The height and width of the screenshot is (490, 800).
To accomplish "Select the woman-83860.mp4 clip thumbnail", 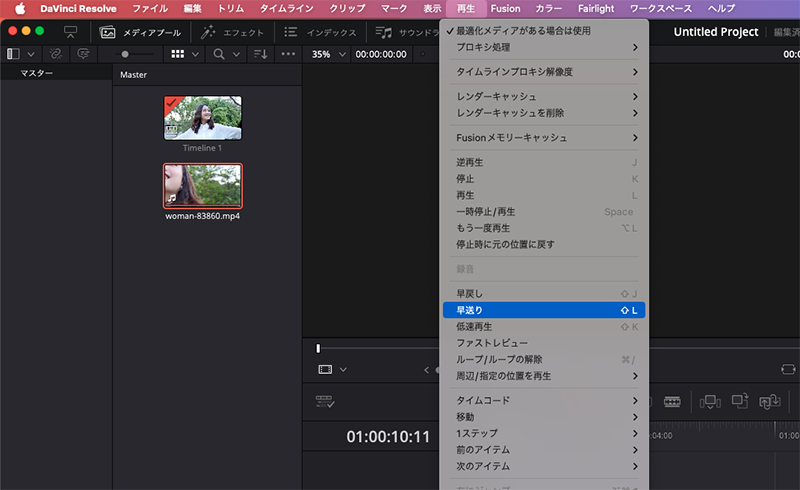I will point(203,186).
